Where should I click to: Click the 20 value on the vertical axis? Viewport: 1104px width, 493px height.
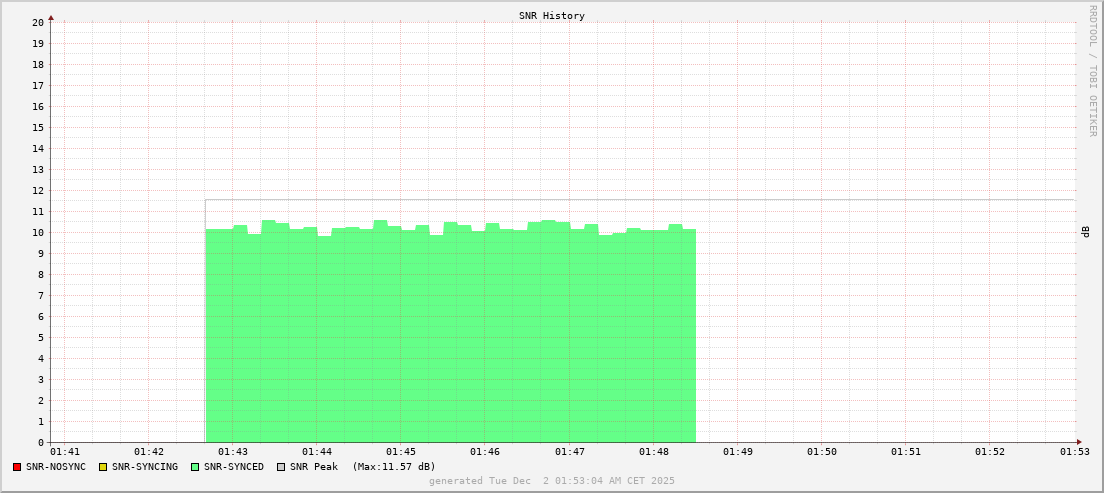[x=38, y=22]
